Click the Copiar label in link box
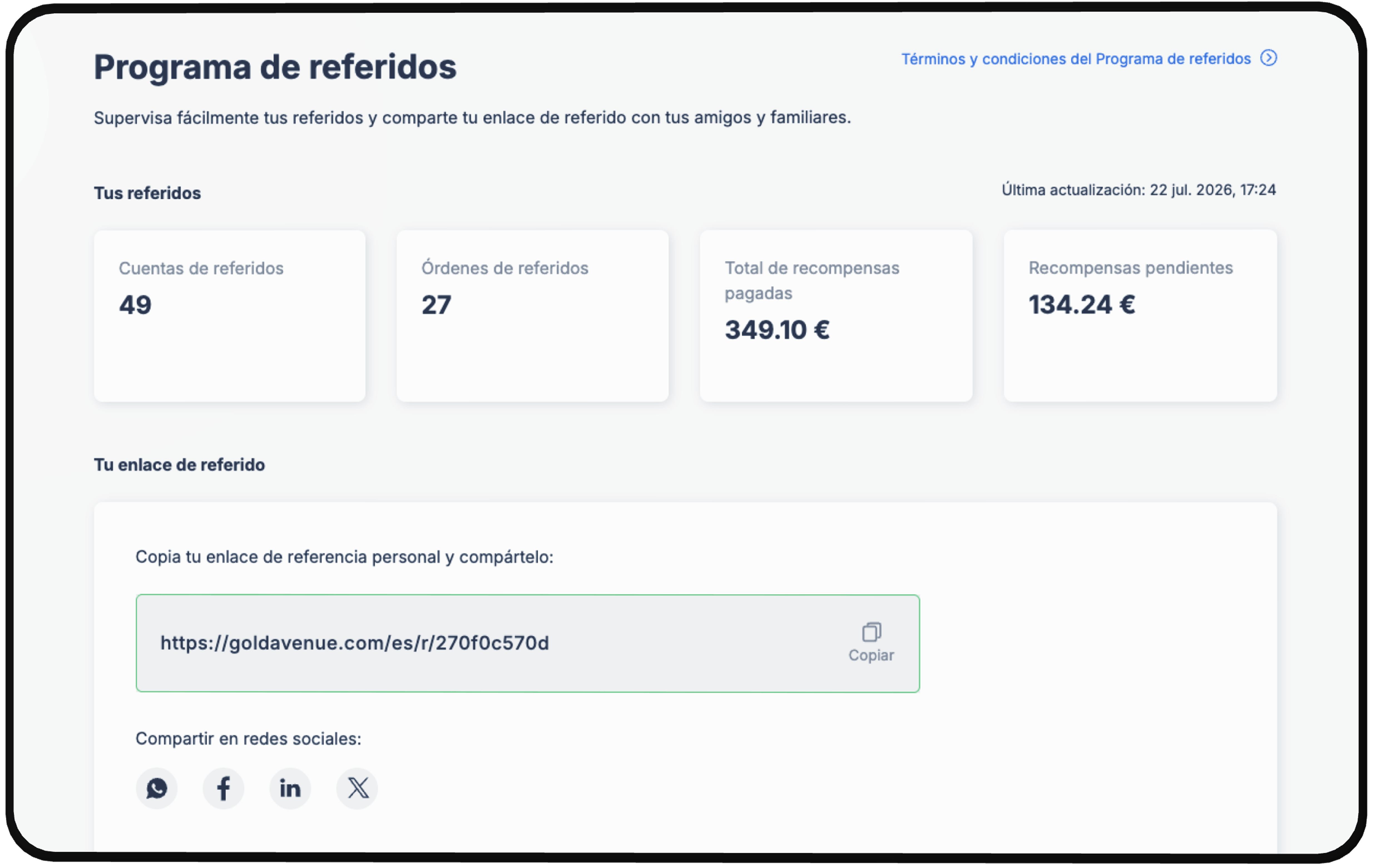This screenshot has height=868, width=1376. tap(871, 655)
